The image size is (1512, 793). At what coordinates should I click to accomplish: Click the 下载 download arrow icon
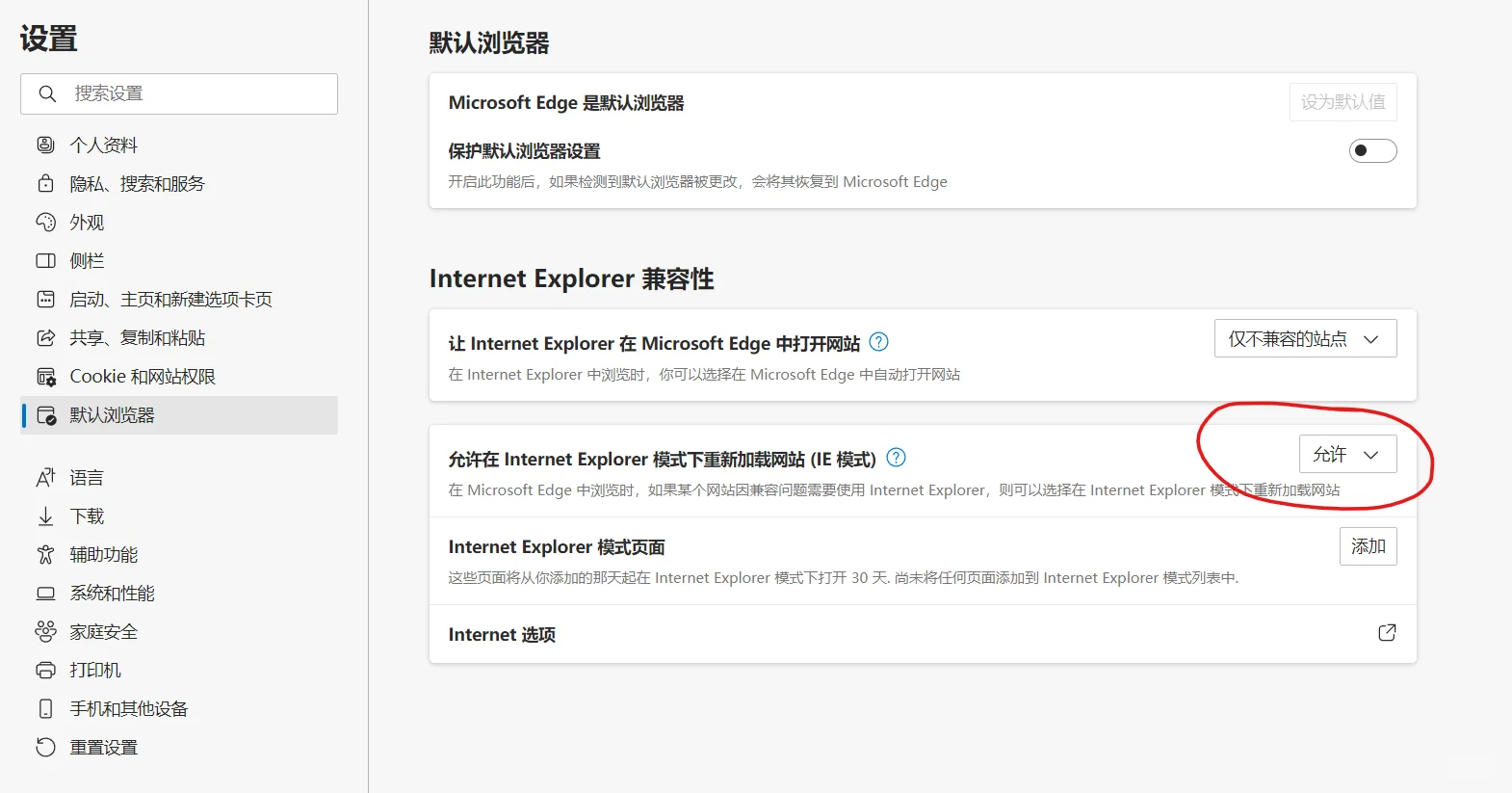coord(45,515)
